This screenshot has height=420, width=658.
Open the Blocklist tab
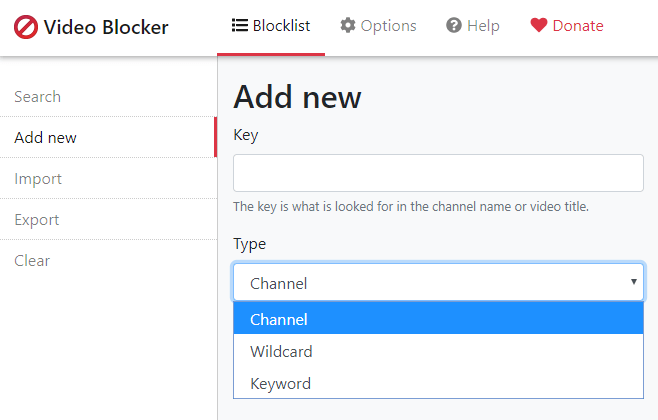tap(271, 26)
